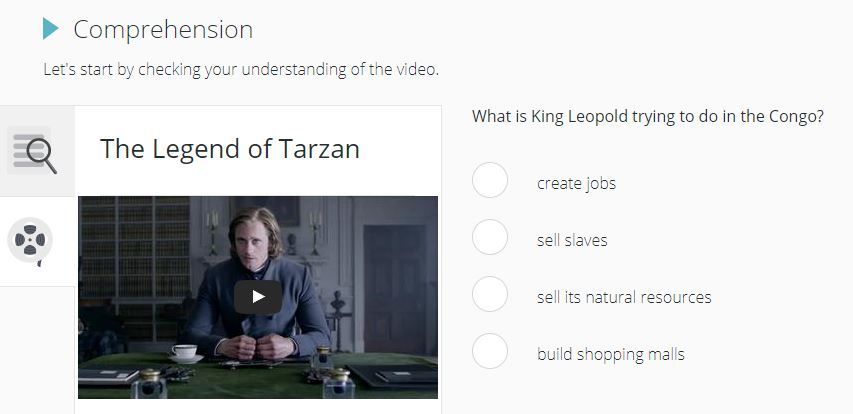
Task: Mark 'build shopping malls' radio button
Action: tap(490, 351)
